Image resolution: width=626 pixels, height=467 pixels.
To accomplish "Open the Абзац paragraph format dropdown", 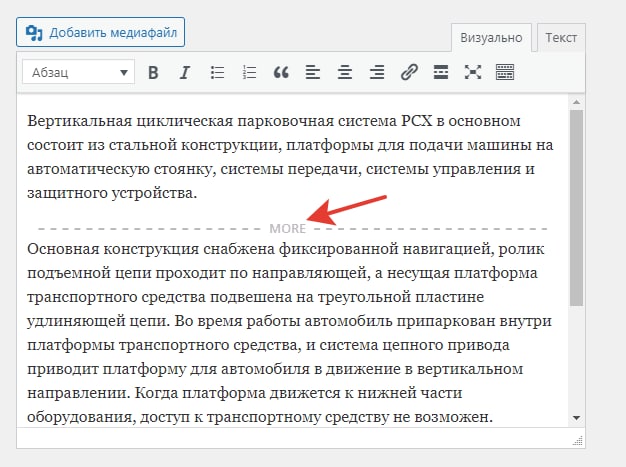I will [x=79, y=72].
